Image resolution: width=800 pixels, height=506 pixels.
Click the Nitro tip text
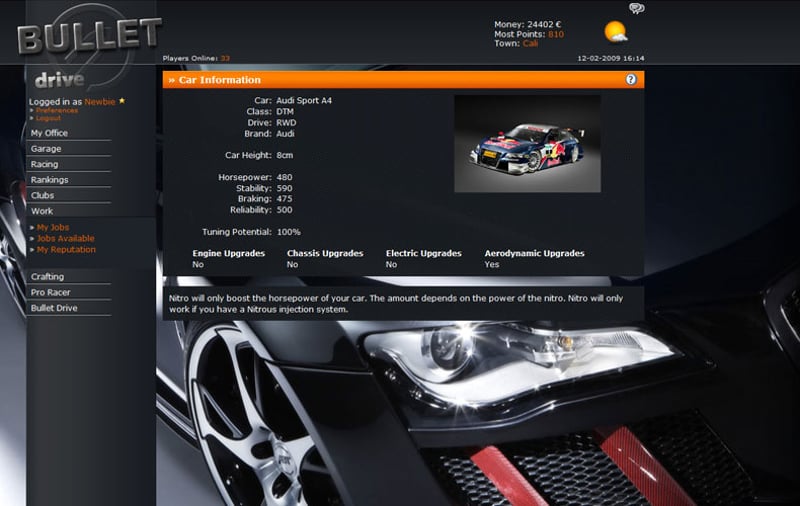point(396,303)
